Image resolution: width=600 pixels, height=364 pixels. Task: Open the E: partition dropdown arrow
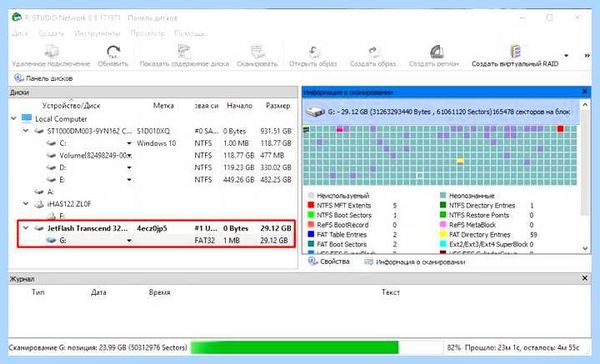(x=129, y=180)
